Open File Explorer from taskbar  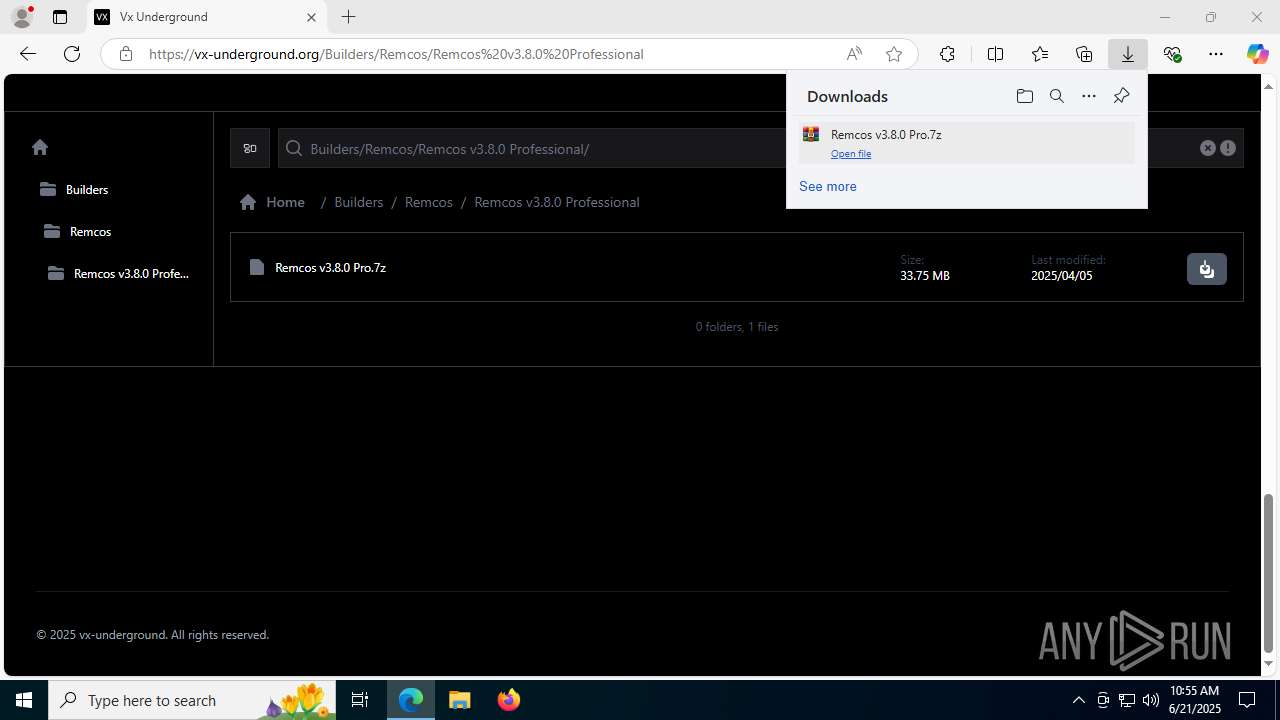(460, 700)
